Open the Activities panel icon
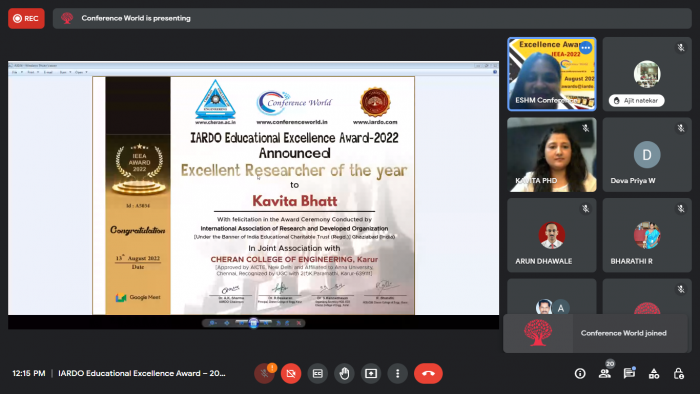700x394 pixels. pos(654,373)
